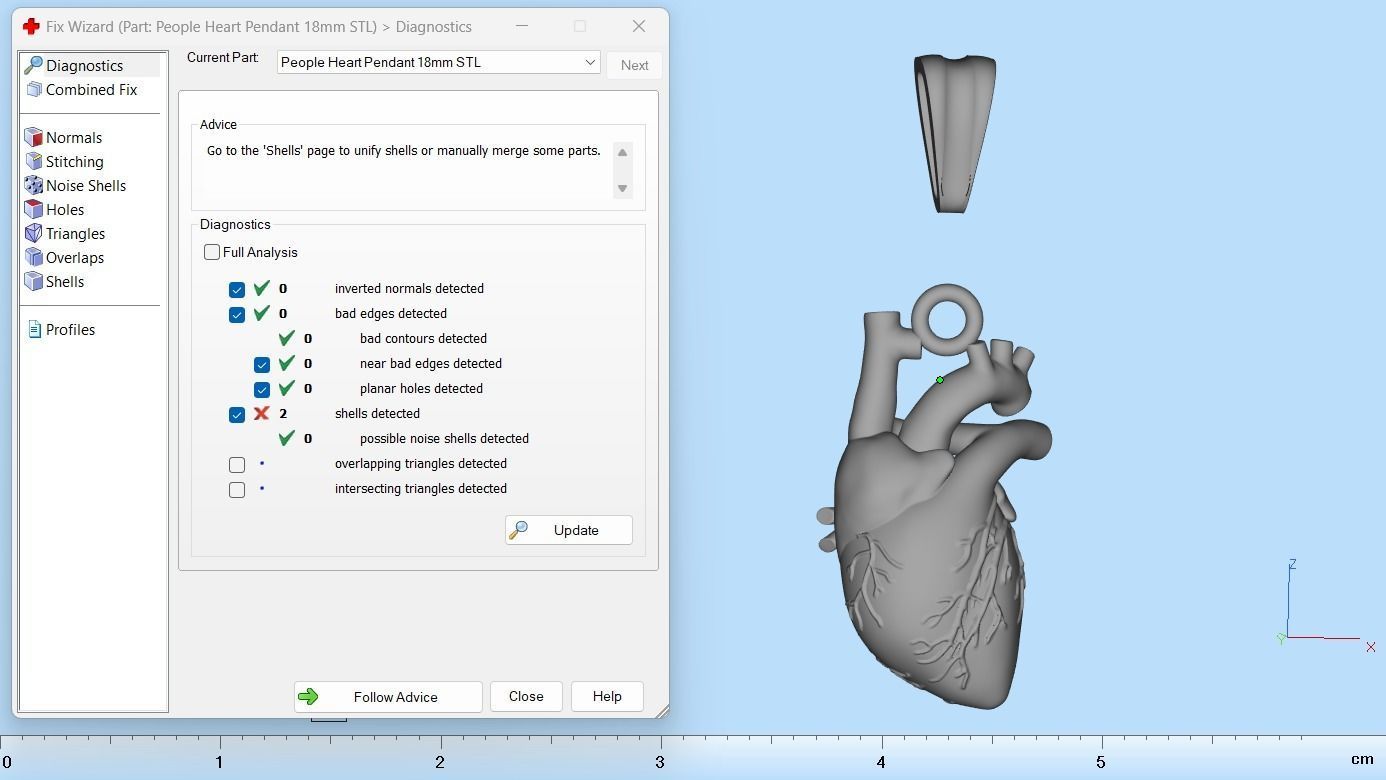The width and height of the screenshot is (1386, 780).
Task: Open the Combined Fix page
Action: [91, 89]
